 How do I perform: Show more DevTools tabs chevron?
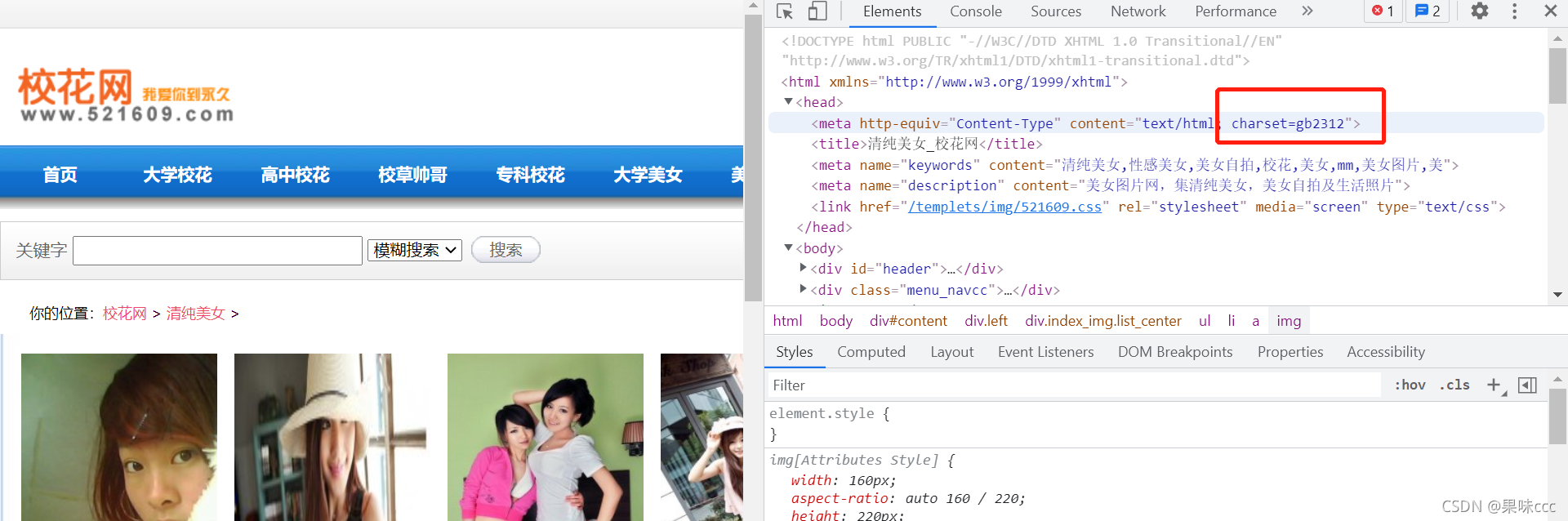pyautogui.click(x=1307, y=11)
